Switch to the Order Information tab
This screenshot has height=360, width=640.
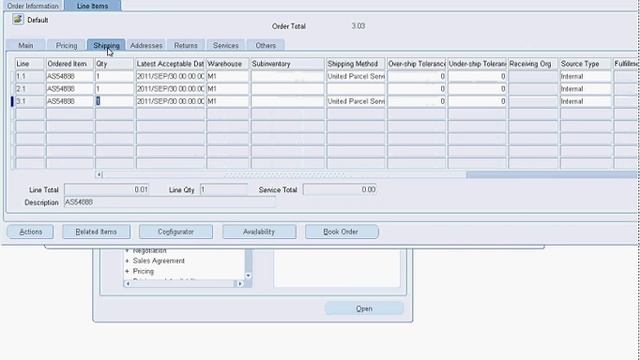click(x=33, y=5)
